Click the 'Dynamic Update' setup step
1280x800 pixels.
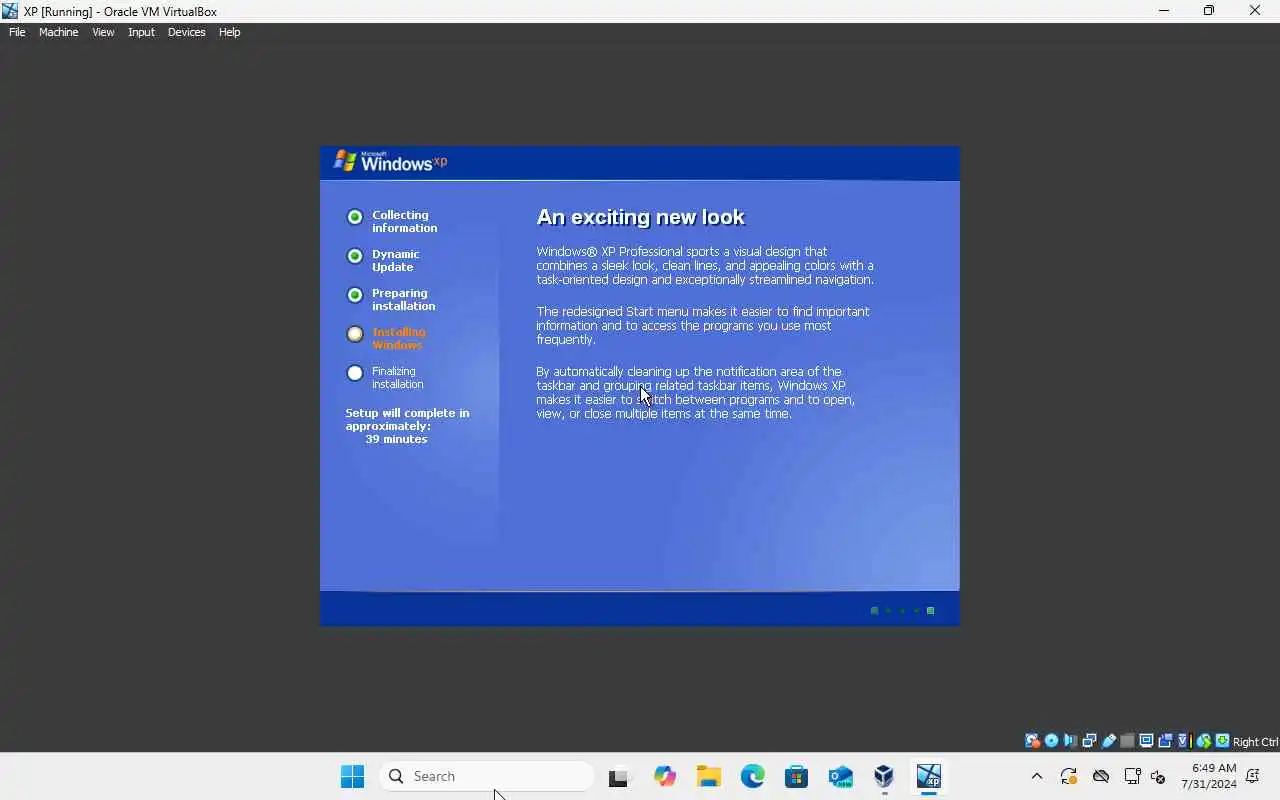click(x=383, y=260)
